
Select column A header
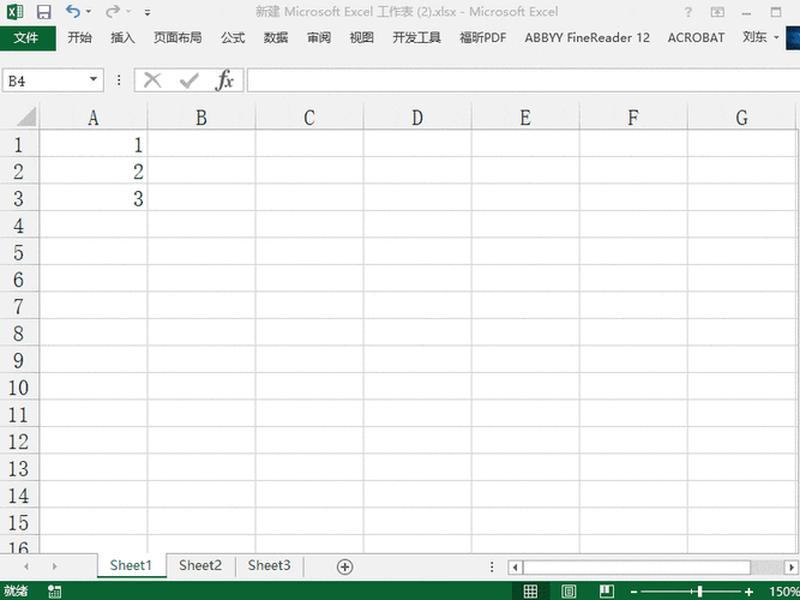(x=93, y=117)
